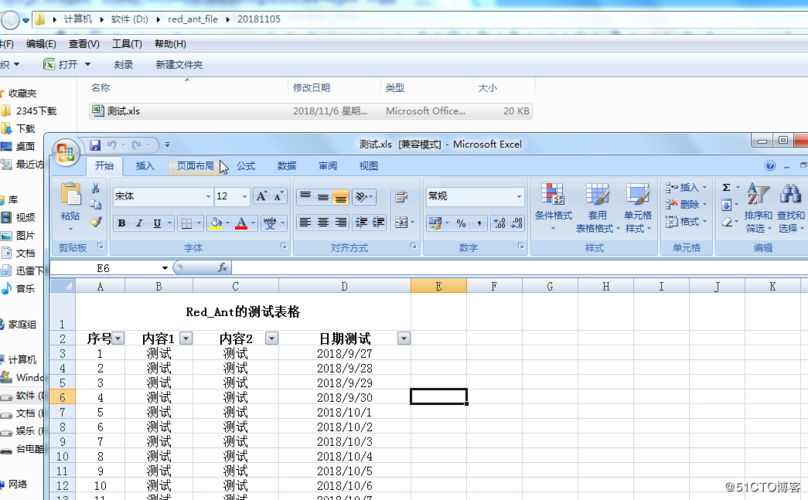Switch to 数据 ribbon tab

click(287, 166)
